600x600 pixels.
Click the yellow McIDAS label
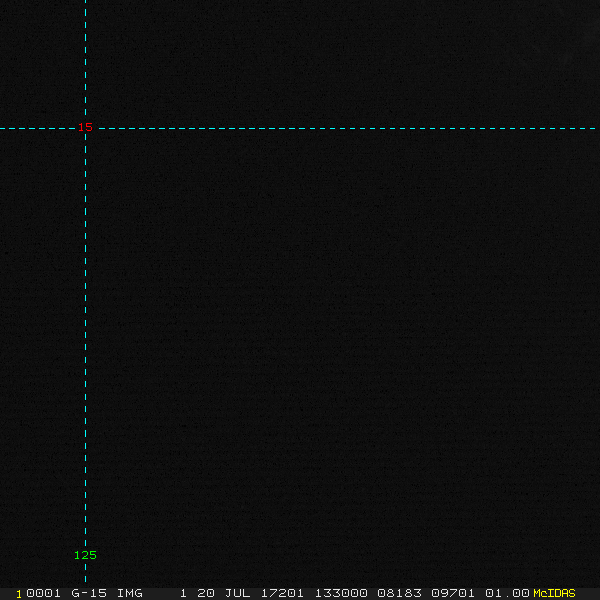point(554,593)
